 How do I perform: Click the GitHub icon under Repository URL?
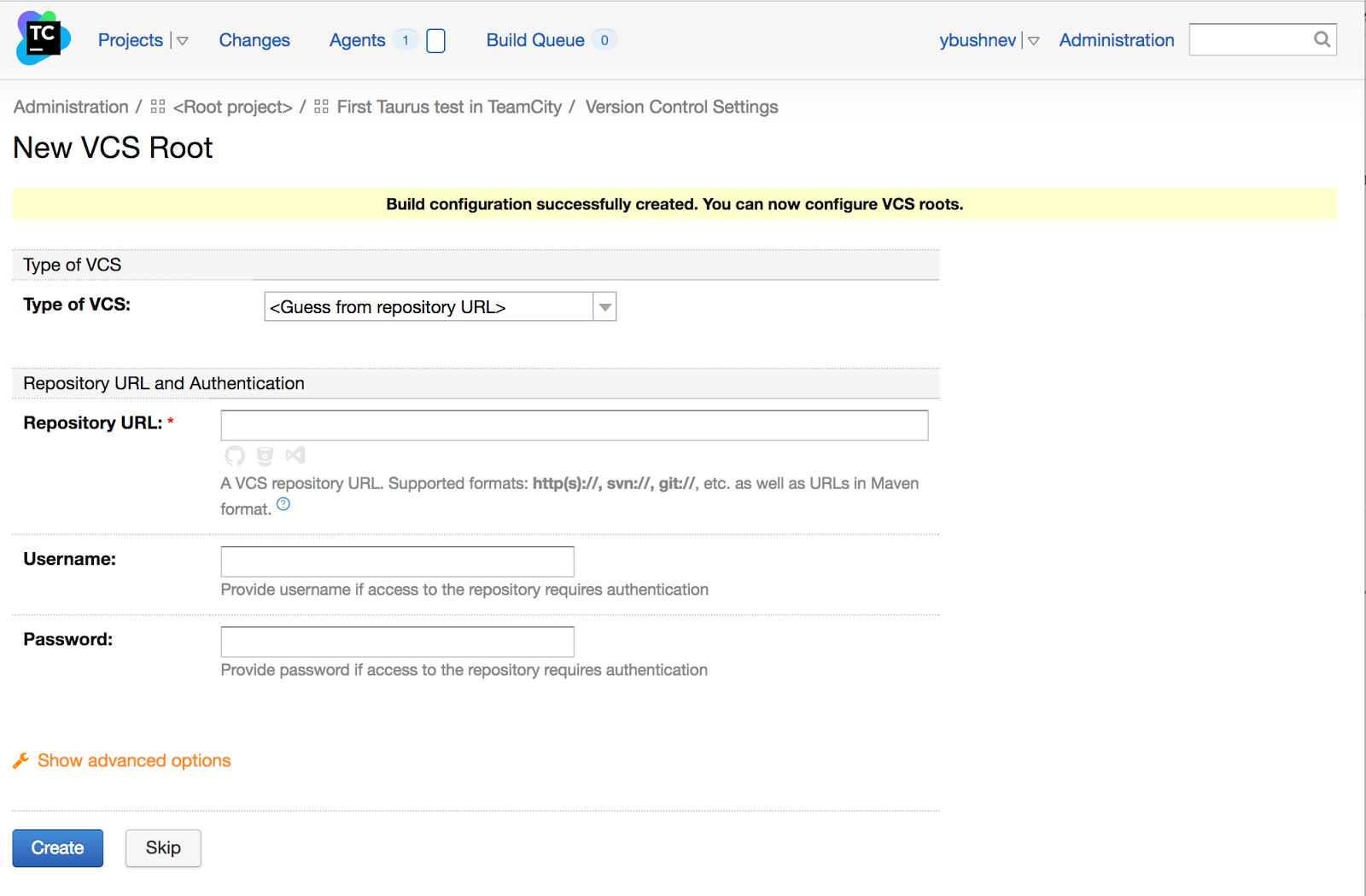(235, 456)
